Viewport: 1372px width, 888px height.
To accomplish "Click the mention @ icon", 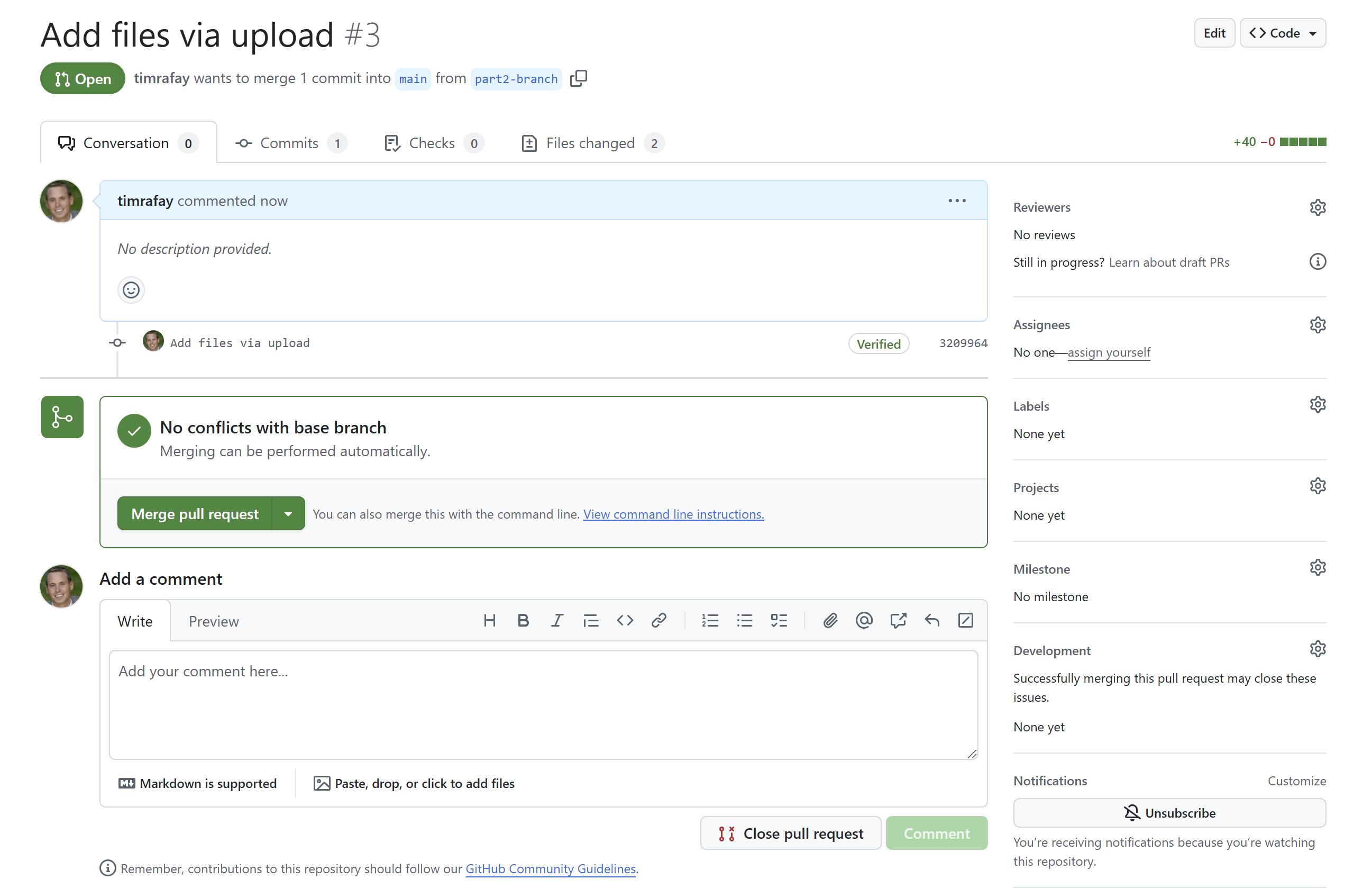I will point(863,620).
